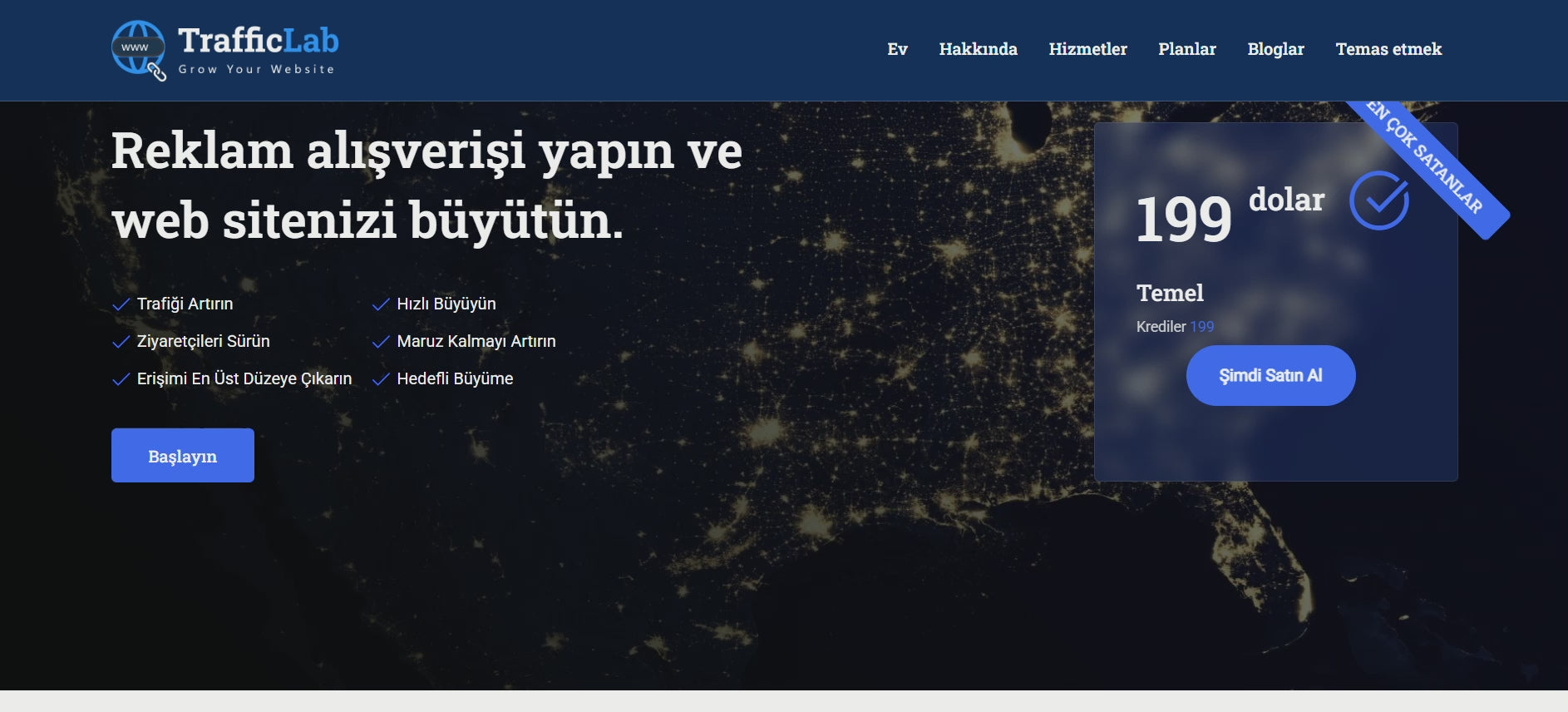Go to the Hakkında page
Screen dimensions: 1568x712
(978, 49)
